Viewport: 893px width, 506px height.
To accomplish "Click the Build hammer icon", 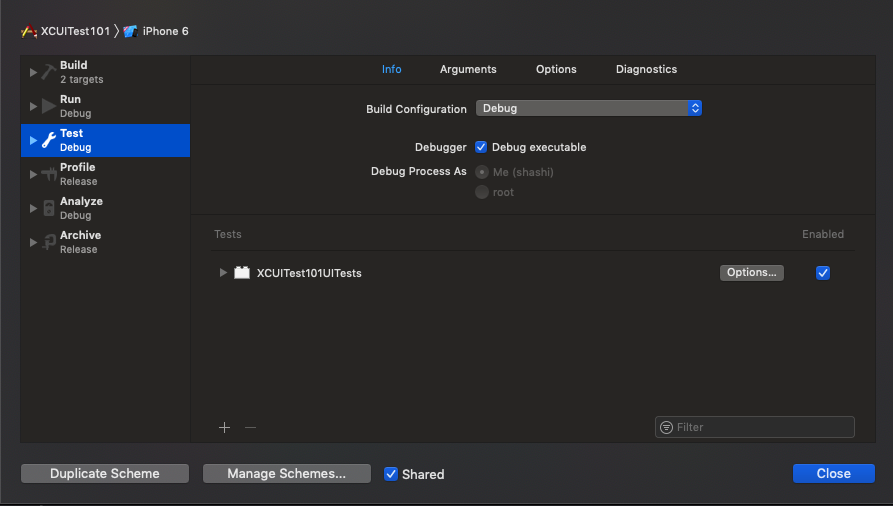I will pyautogui.click(x=49, y=72).
